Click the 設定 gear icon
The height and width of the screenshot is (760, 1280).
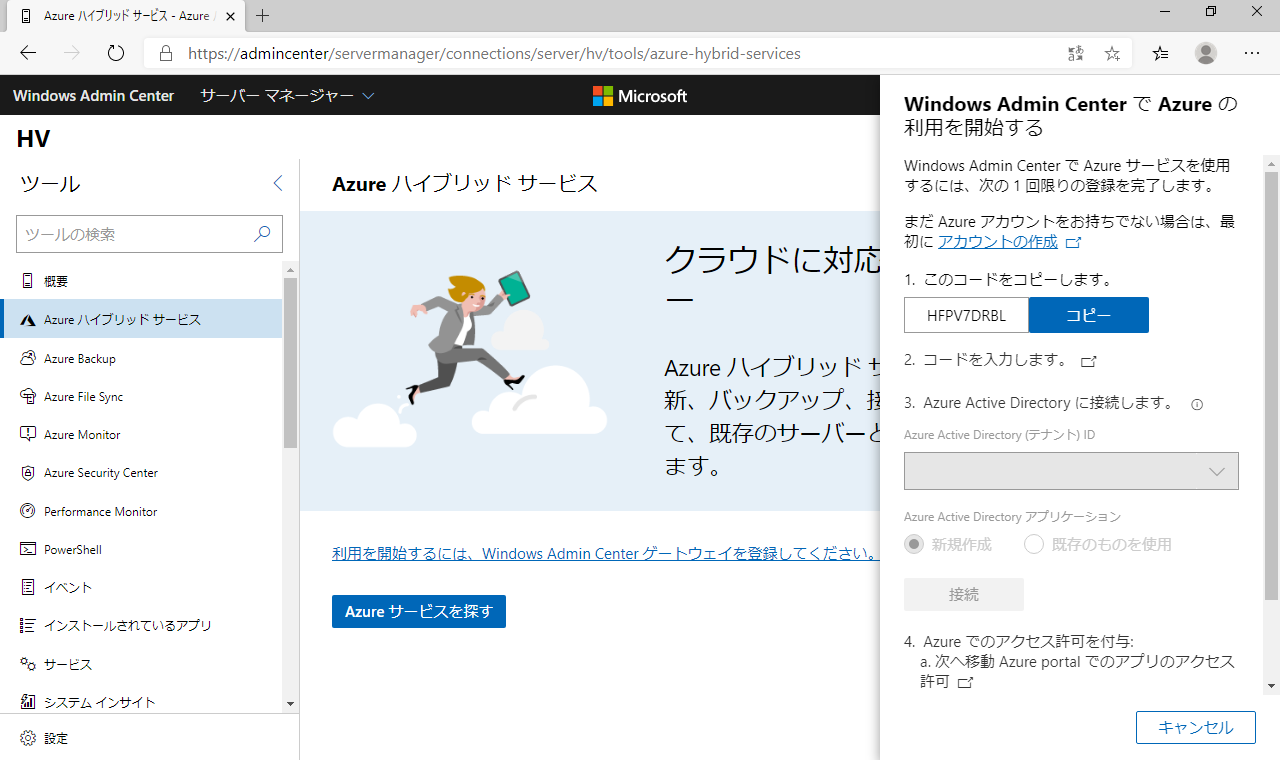click(x=27, y=738)
